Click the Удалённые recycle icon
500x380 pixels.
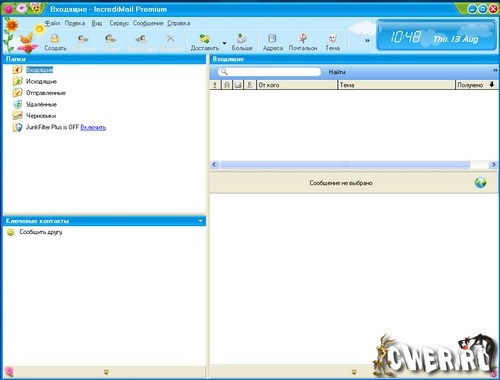click(17, 104)
